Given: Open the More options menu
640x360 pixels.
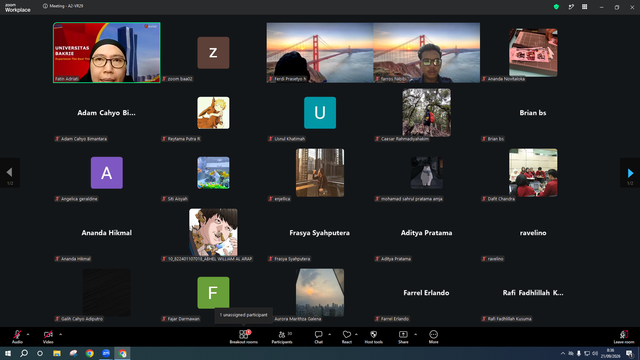Looking at the screenshot, I should 433,337.
